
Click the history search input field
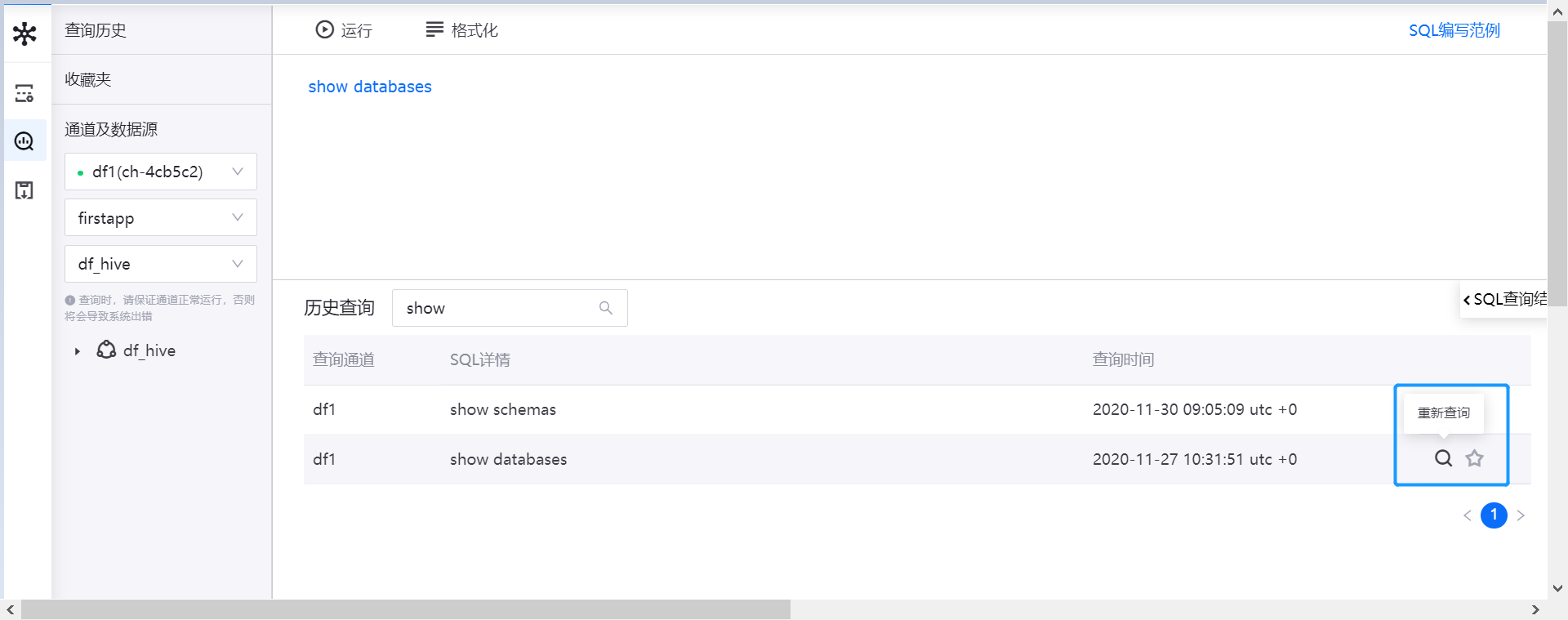click(x=498, y=308)
